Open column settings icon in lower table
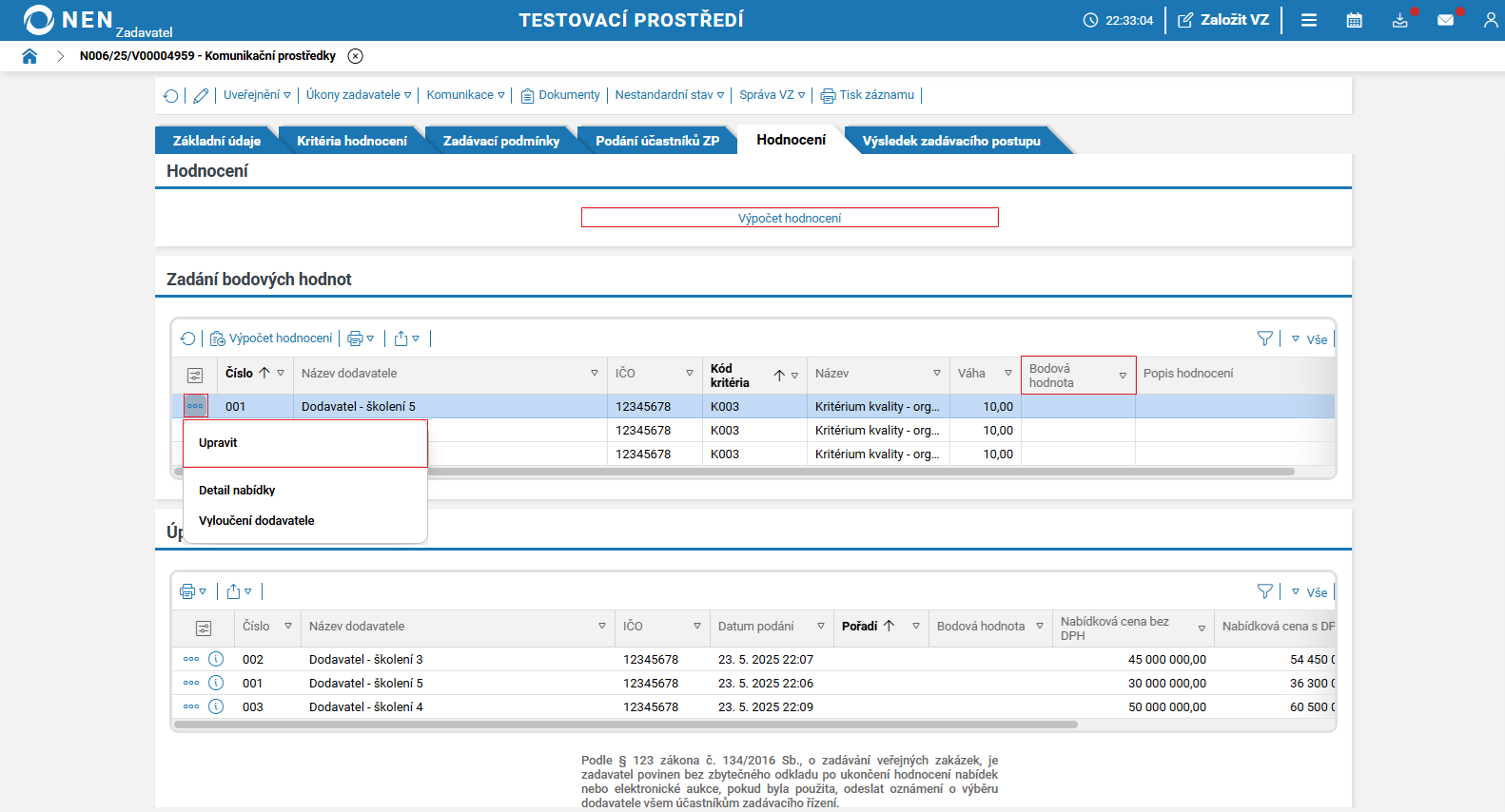The height and width of the screenshot is (812, 1505). pyautogui.click(x=204, y=628)
